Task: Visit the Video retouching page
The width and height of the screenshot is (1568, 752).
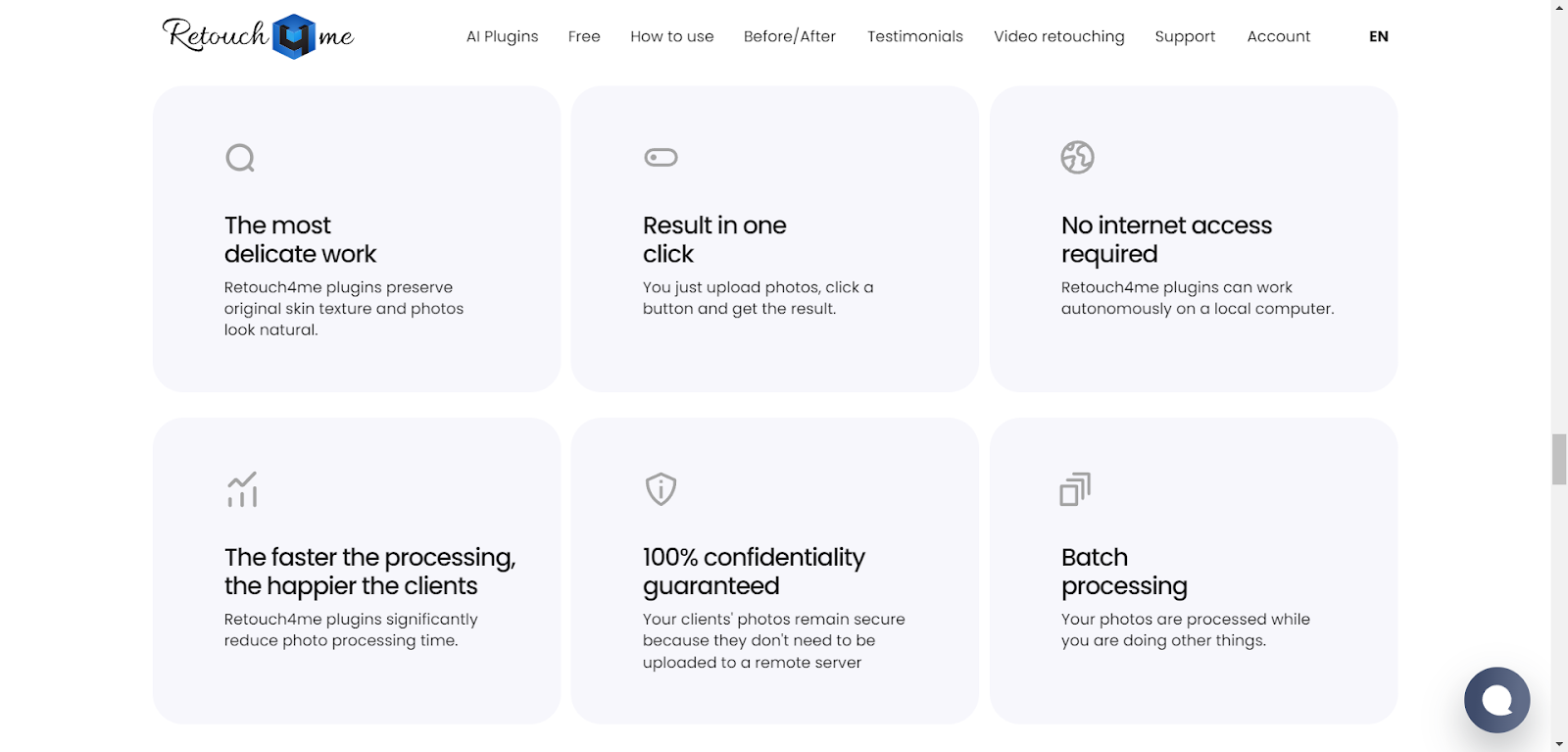Action: [1059, 36]
